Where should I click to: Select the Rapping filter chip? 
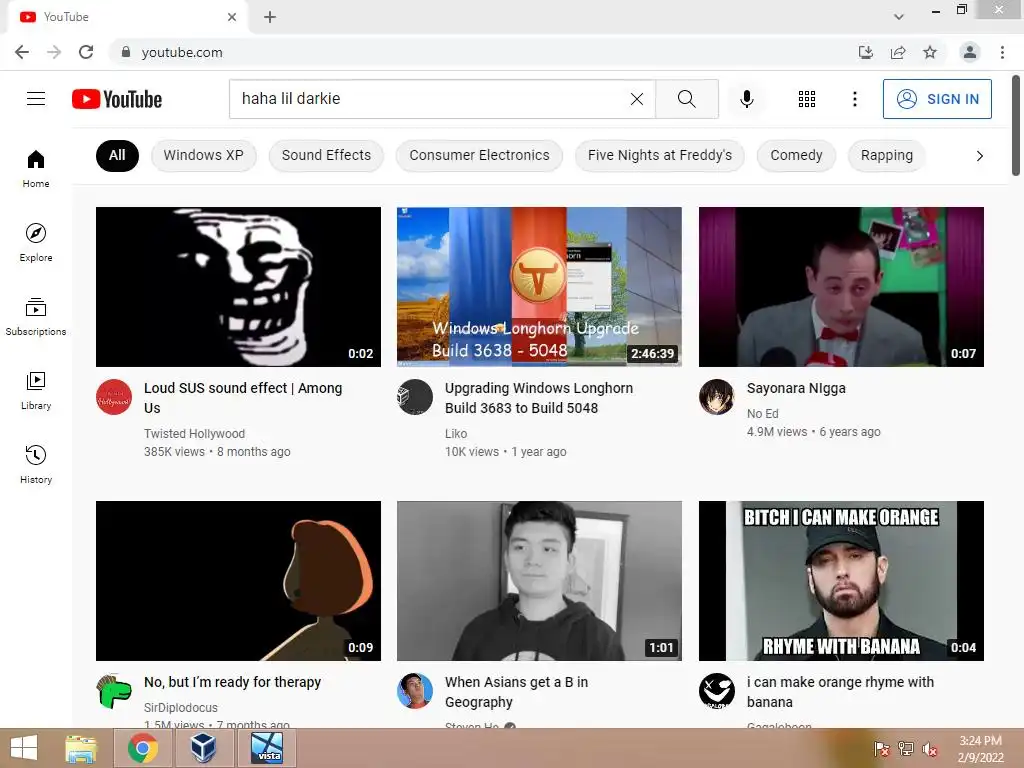tap(886, 155)
